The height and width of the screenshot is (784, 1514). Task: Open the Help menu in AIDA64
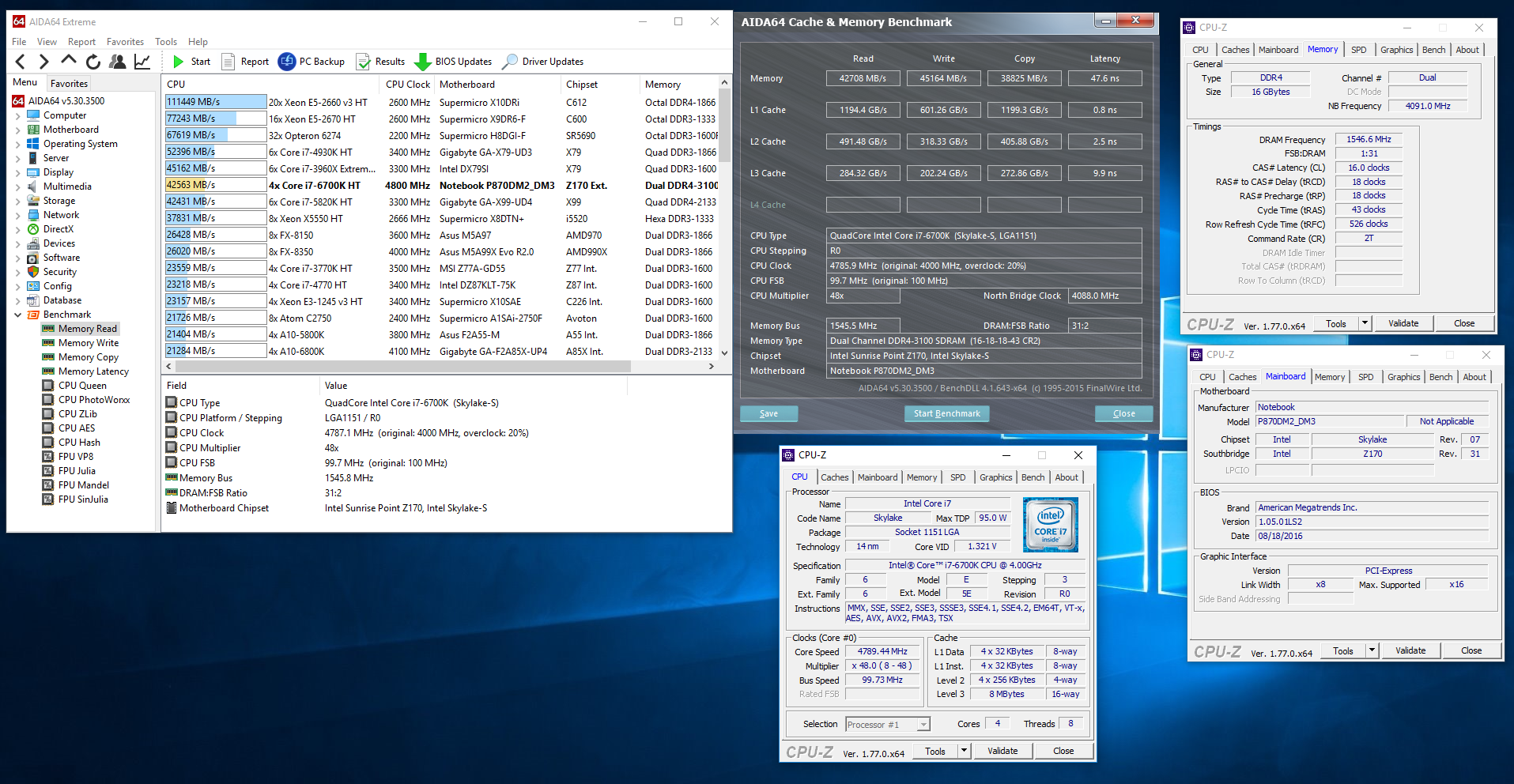click(198, 42)
